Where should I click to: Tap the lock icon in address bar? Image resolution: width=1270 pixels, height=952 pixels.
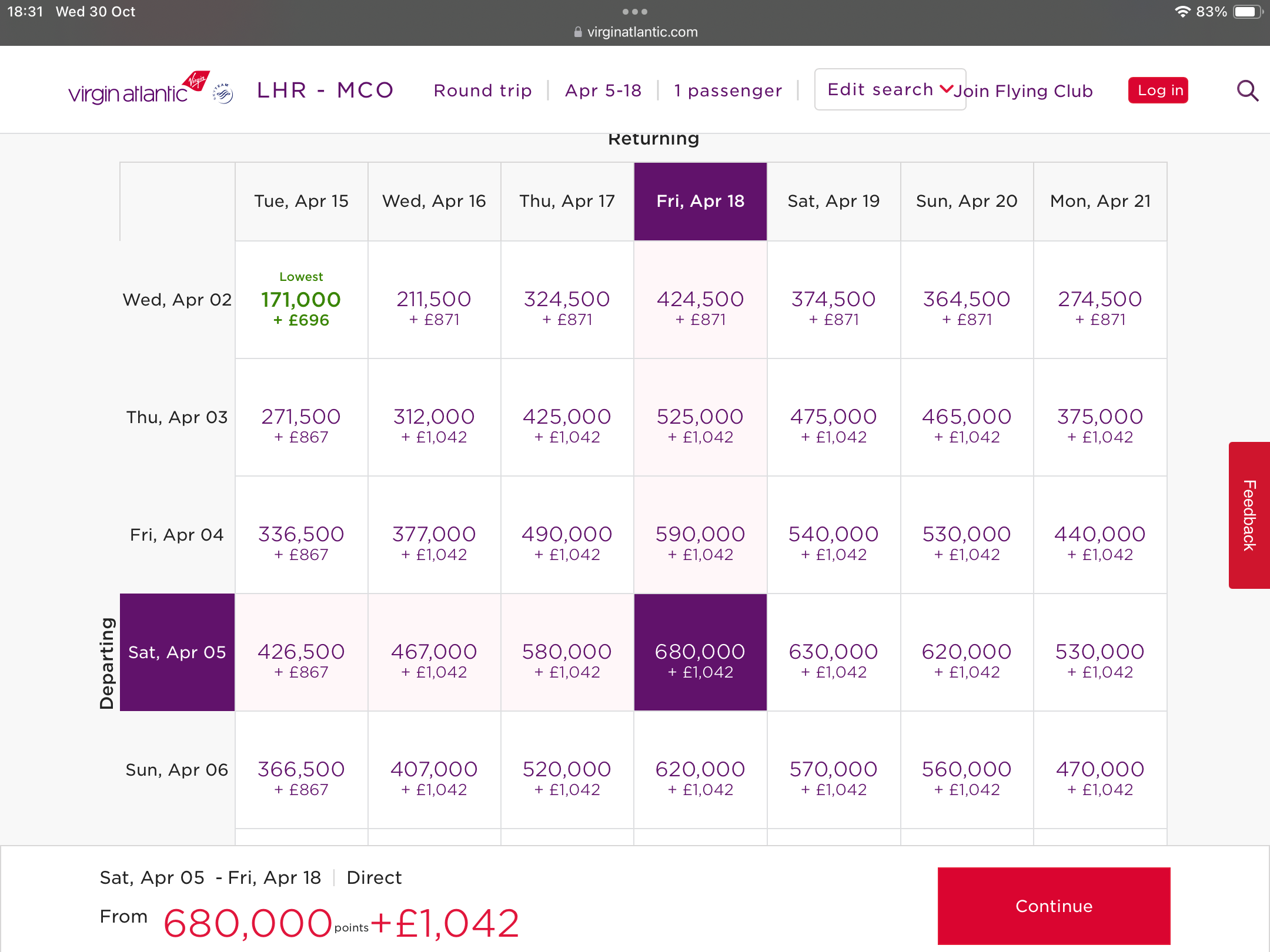pos(578,32)
